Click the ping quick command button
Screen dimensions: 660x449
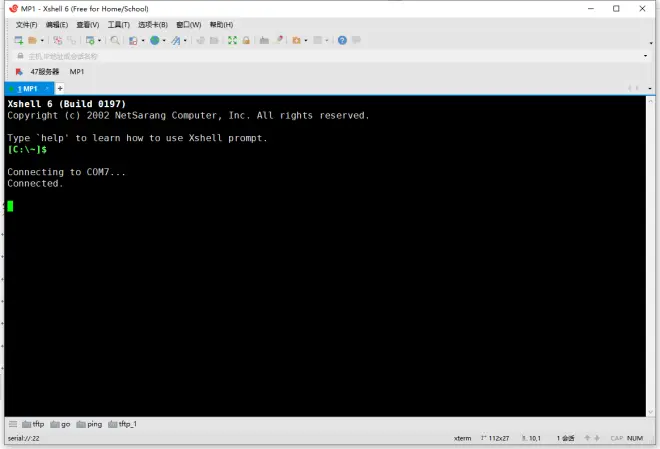(x=89, y=424)
